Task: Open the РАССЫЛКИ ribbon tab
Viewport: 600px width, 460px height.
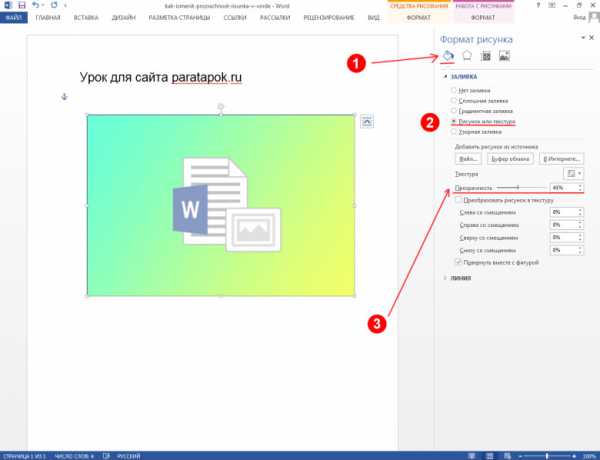Action: [275, 18]
